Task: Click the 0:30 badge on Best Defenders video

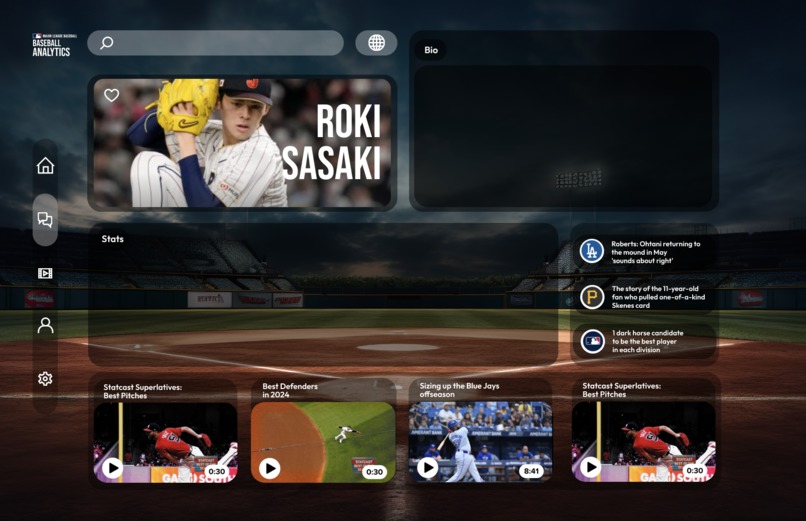Action: pyautogui.click(x=374, y=472)
